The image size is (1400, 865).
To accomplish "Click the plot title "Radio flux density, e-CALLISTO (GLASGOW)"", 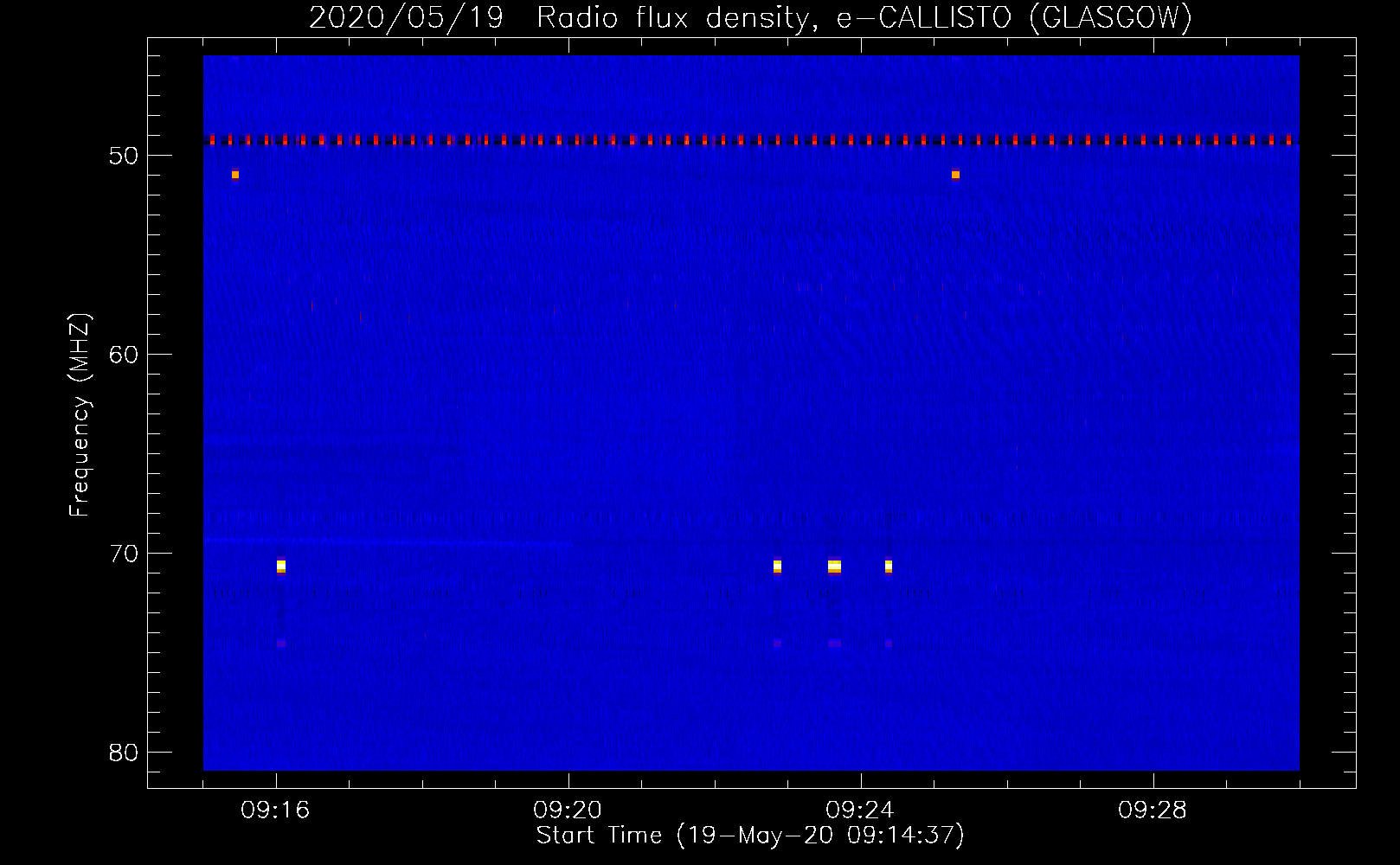I will click(x=864, y=17).
